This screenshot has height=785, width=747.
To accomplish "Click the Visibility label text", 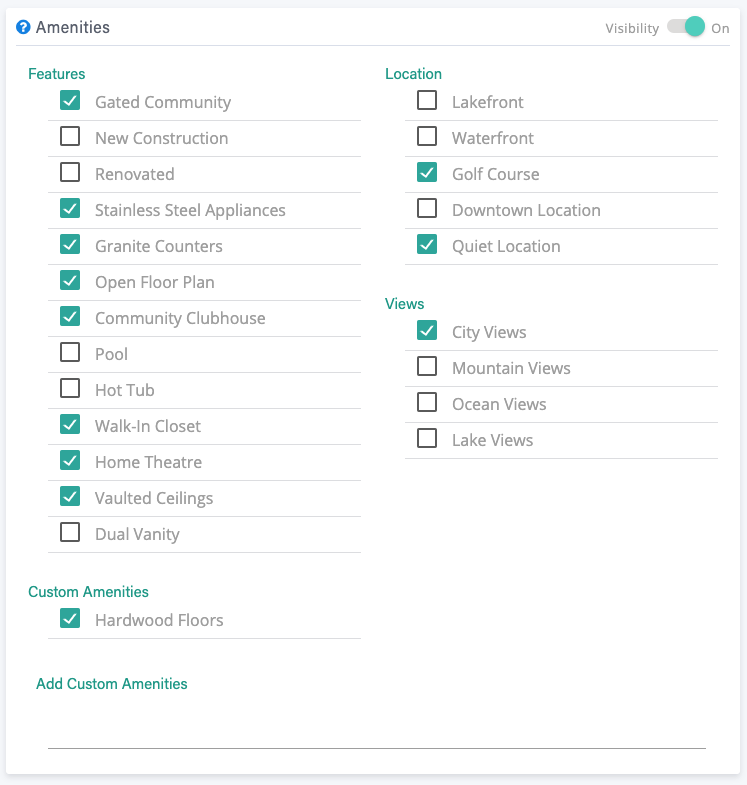I will point(632,29).
